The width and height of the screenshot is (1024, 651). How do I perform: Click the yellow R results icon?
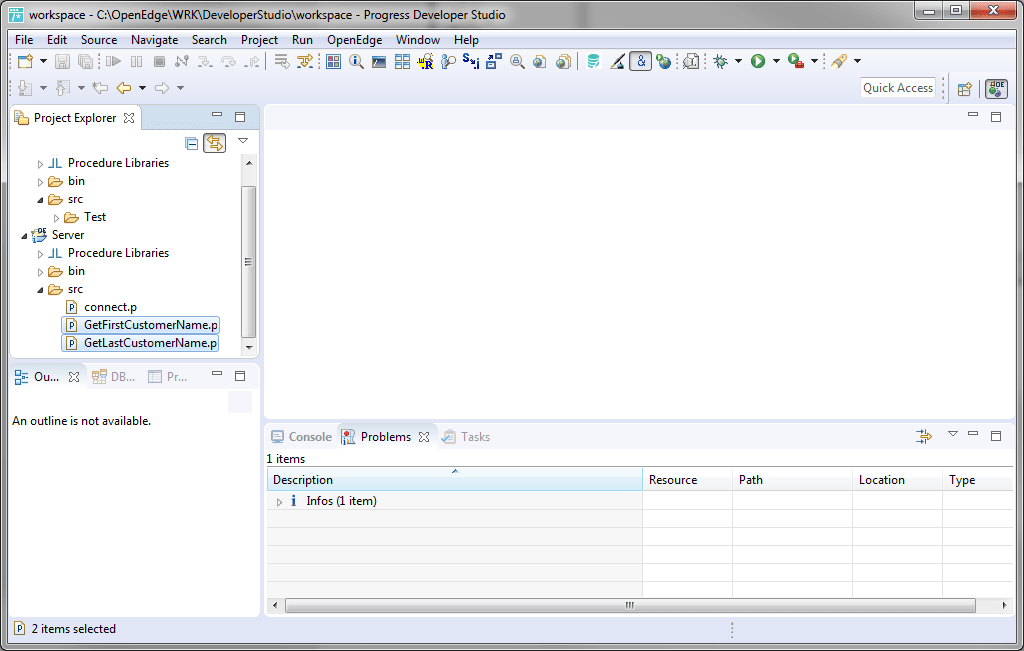pos(425,61)
